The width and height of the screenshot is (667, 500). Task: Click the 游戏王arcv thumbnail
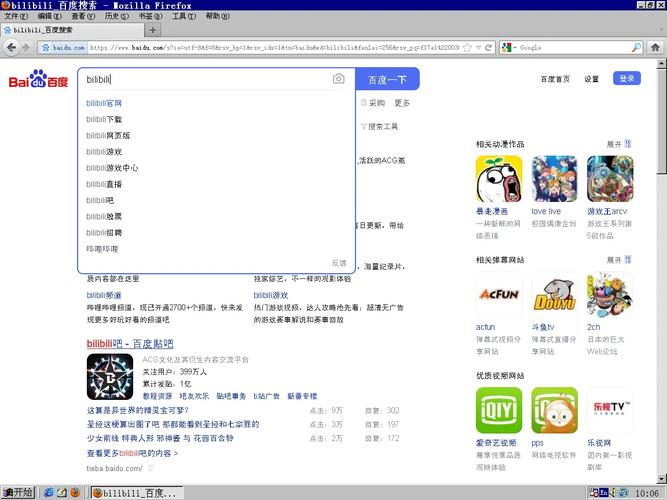point(610,179)
